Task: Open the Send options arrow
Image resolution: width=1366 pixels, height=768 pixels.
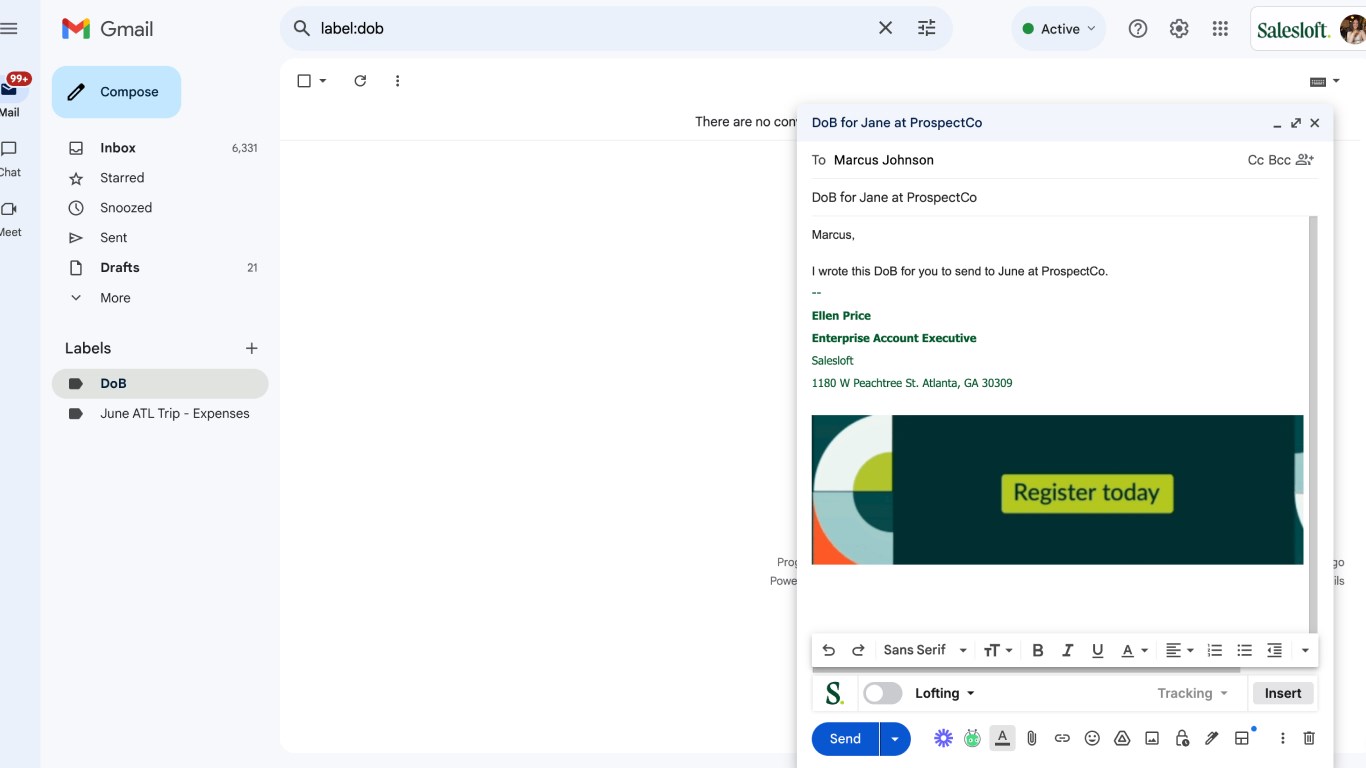Action: pyautogui.click(x=895, y=739)
